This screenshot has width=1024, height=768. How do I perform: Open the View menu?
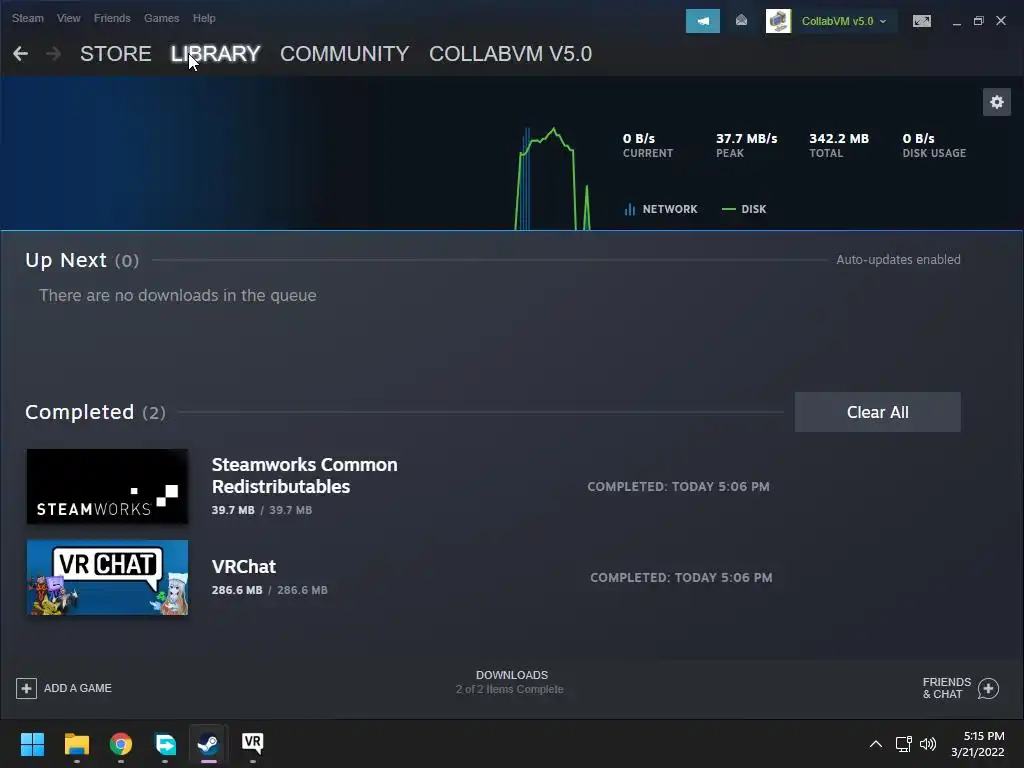pyautogui.click(x=69, y=18)
